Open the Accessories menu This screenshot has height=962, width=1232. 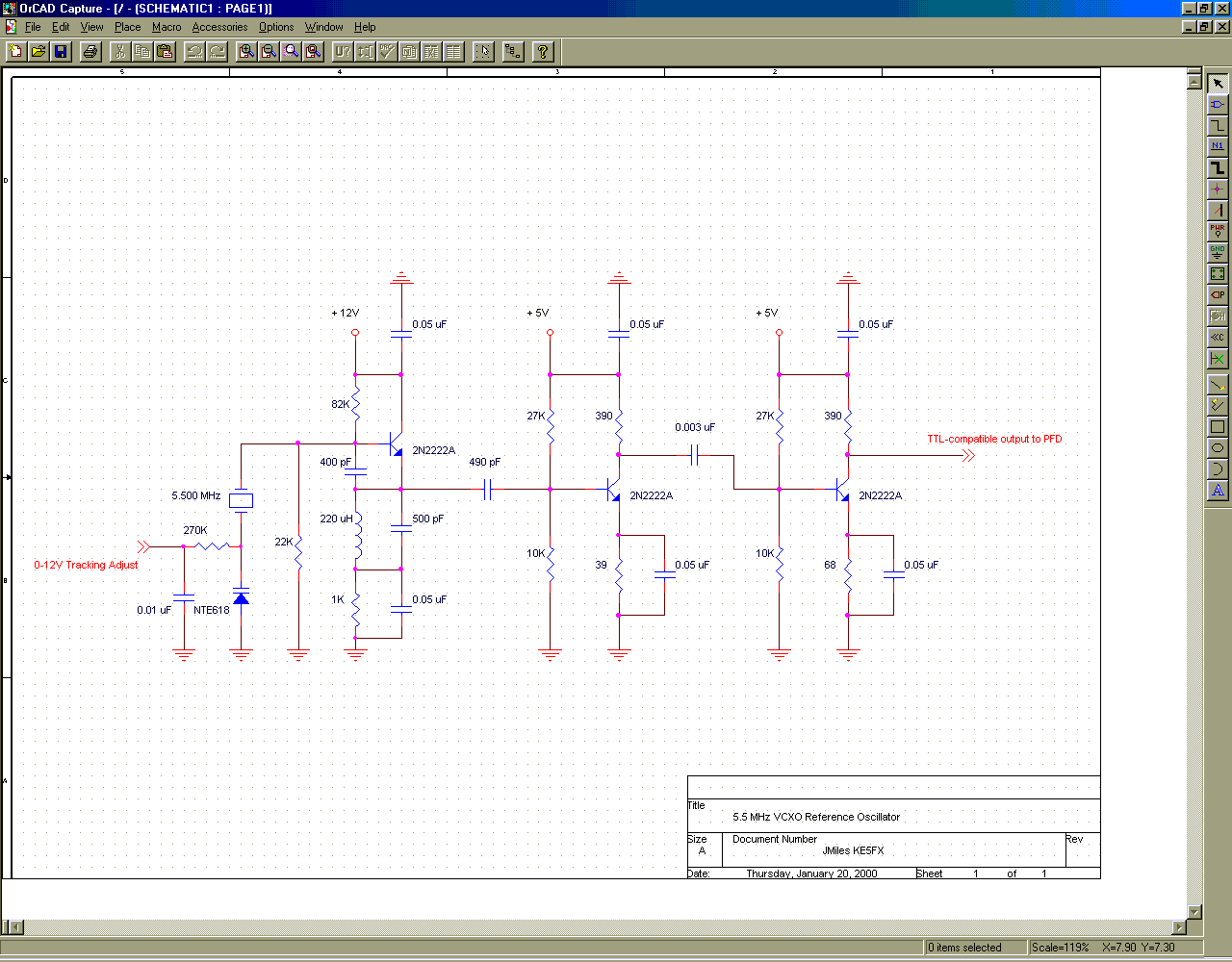(x=219, y=27)
